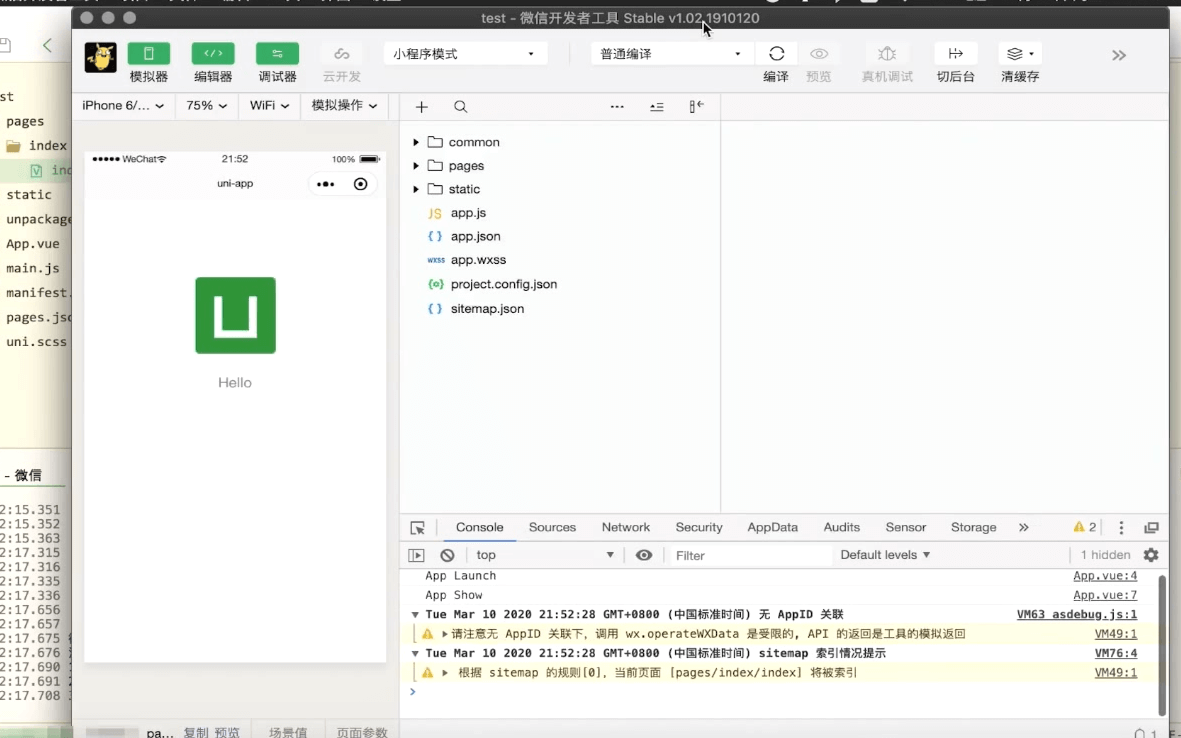Switch to the Console tab

tap(479, 527)
